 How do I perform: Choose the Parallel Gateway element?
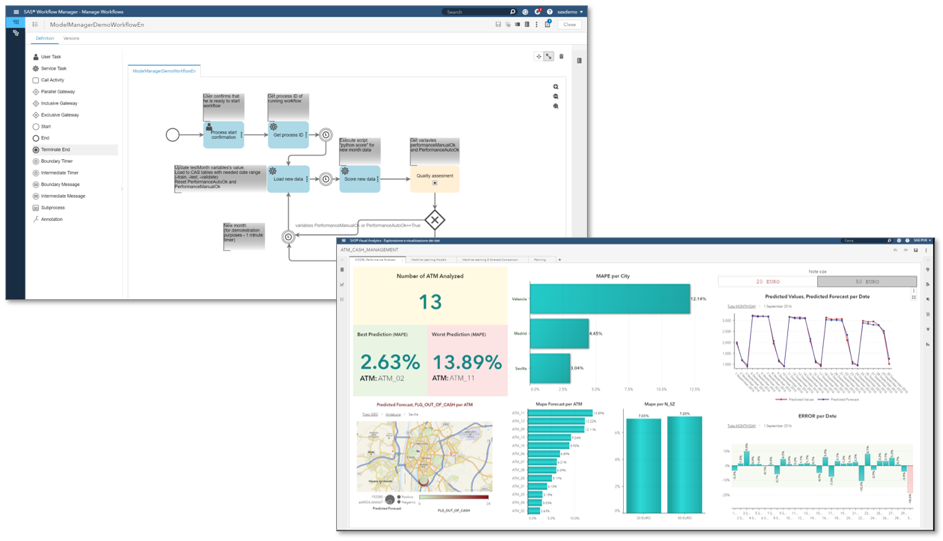(x=57, y=92)
